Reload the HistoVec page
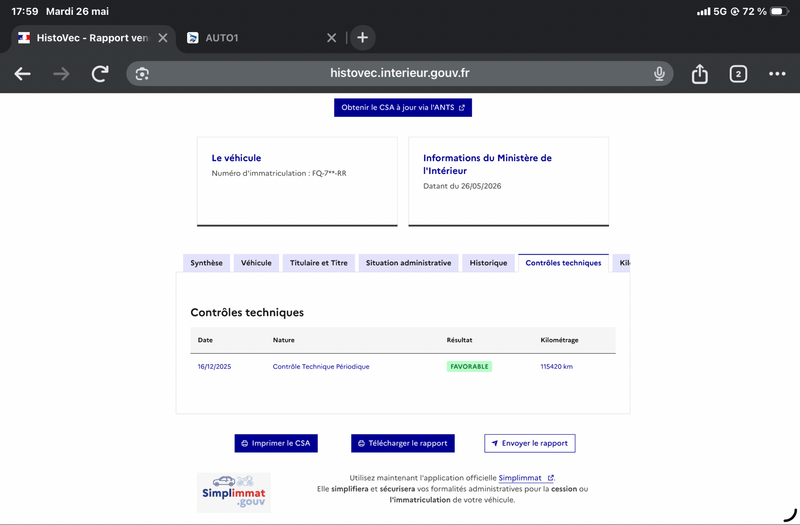 coord(100,74)
